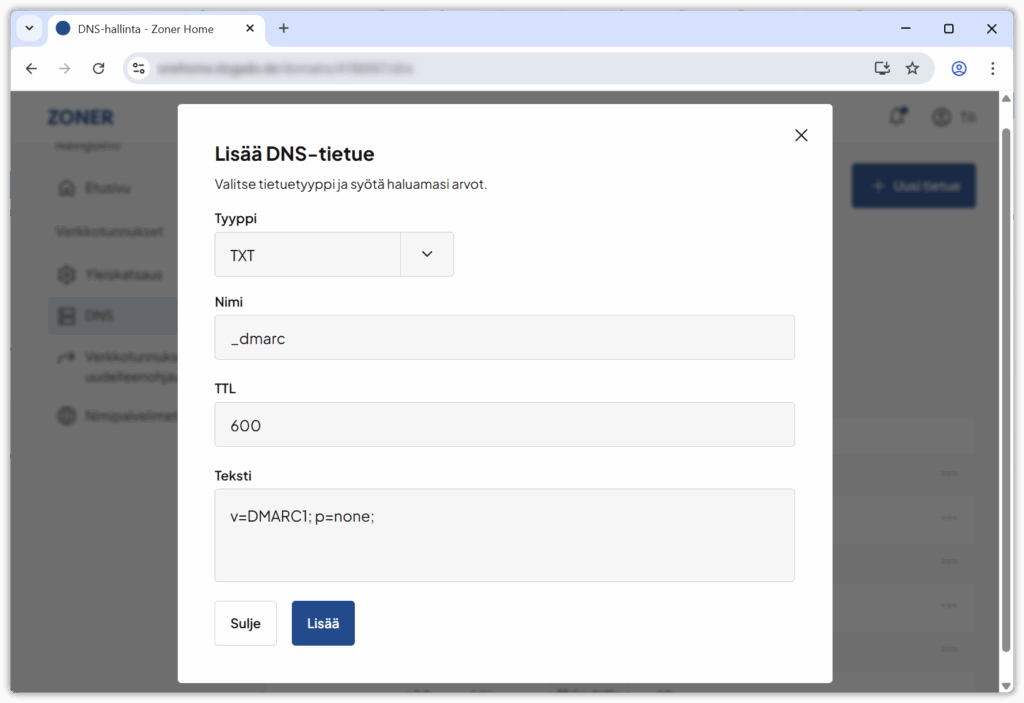Click the install app icon in address bar
This screenshot has height=703, width=1024.
[x=882, y=69]
